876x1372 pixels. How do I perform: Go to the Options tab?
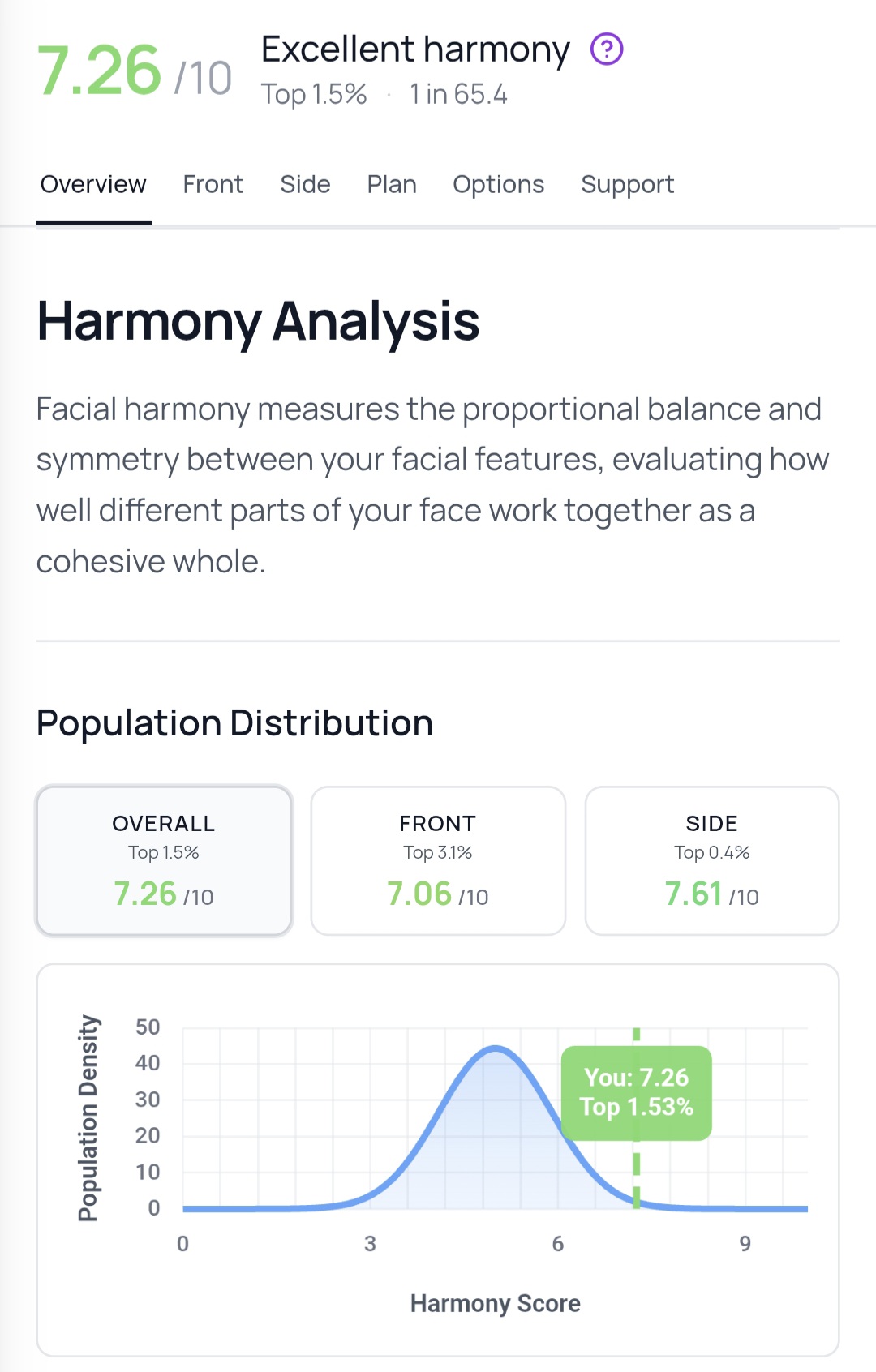click(498, 185)
